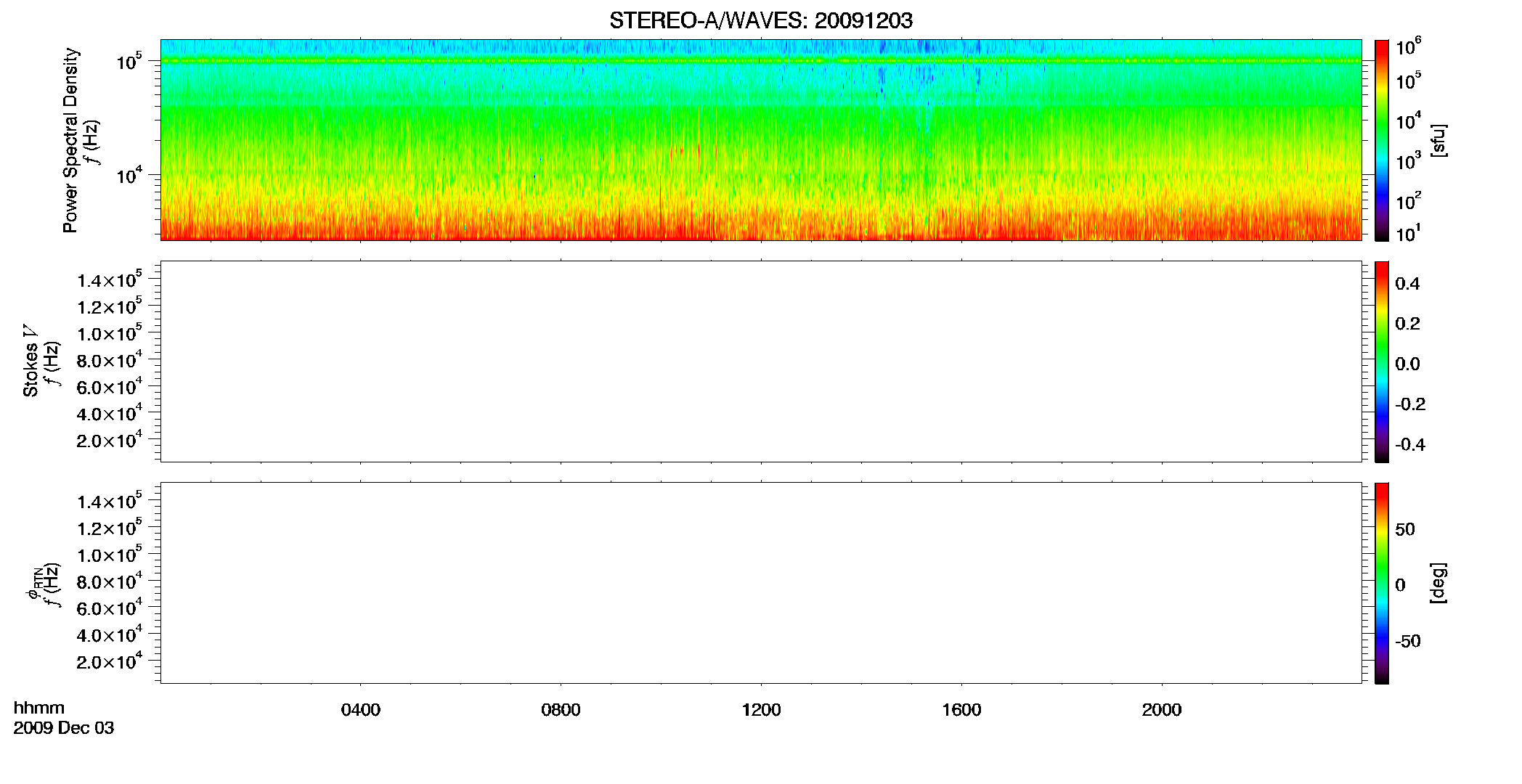Click the 2009 Dec 03 date label
The width and height of the screenshot is (1522, 784).
click(x=64, y=728)
